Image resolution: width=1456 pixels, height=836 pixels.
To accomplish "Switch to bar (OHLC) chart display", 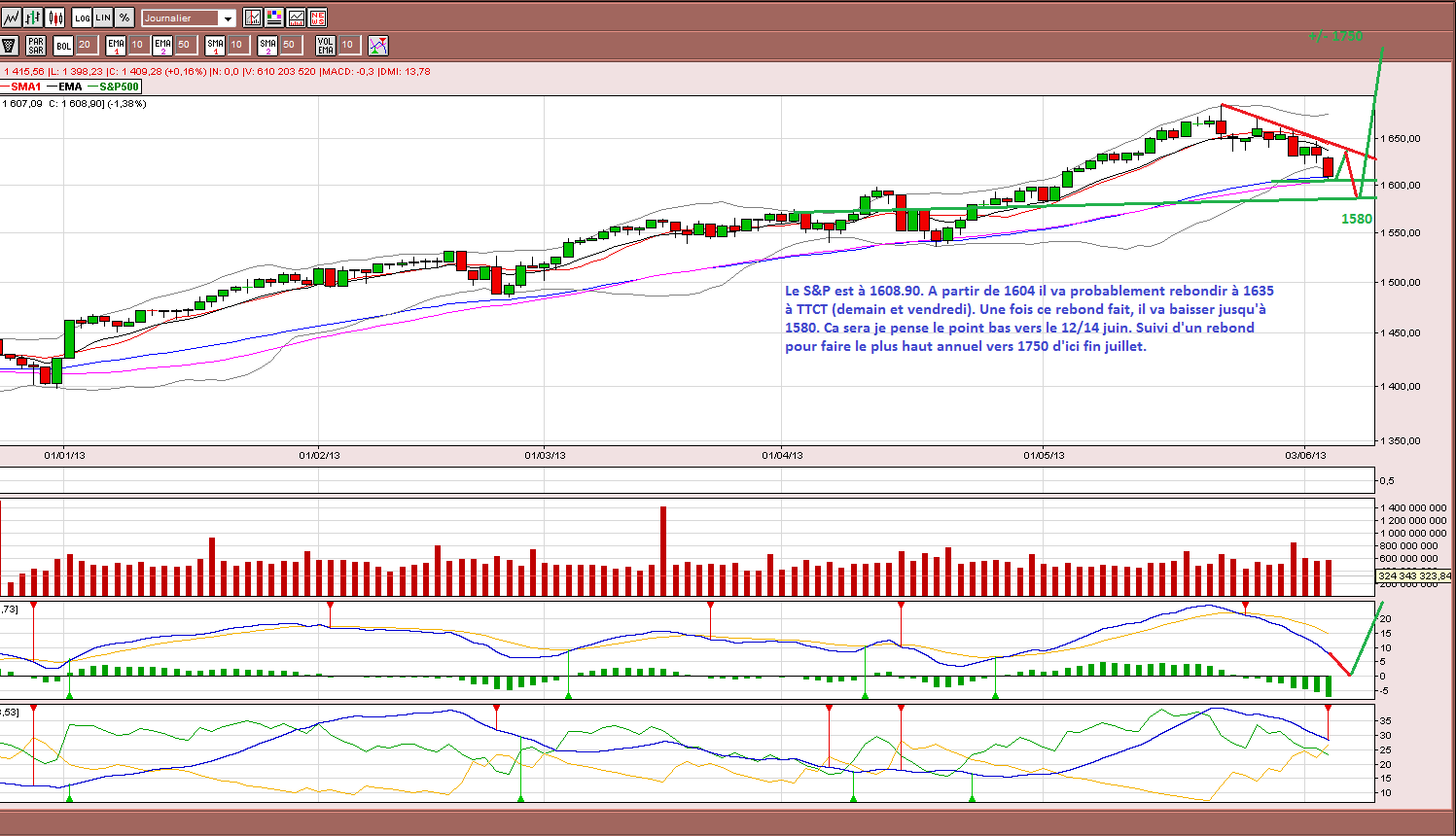I will (33, 17).
